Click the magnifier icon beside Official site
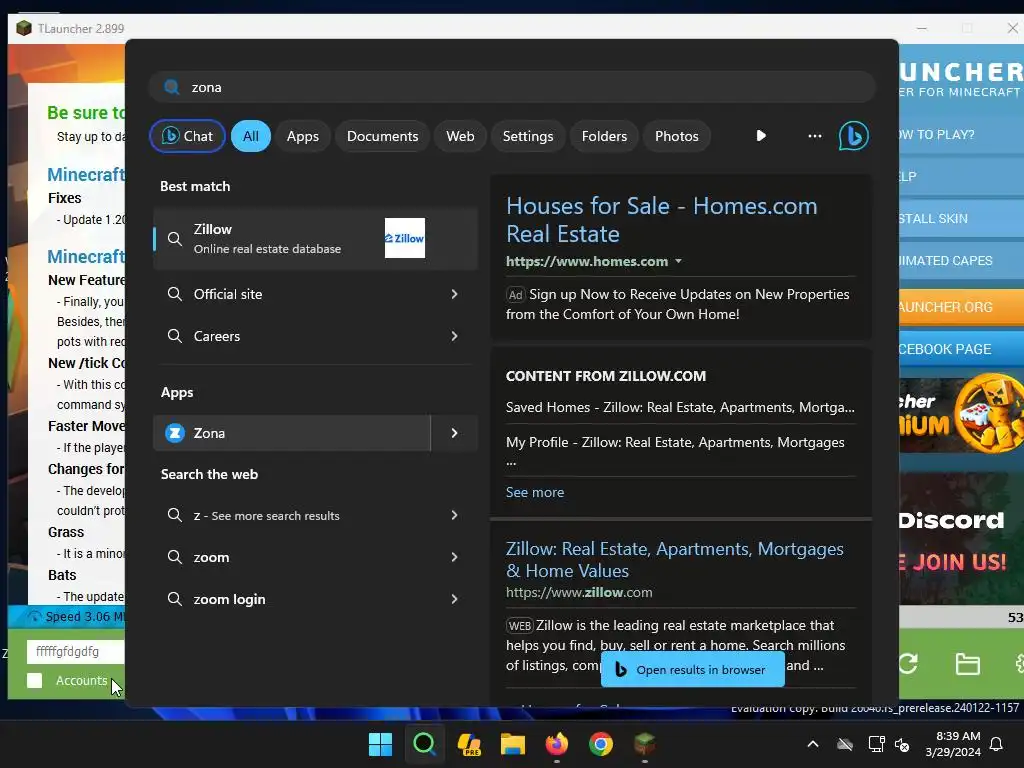Viewport: 1024px width, 768px height. pos(174,294)
